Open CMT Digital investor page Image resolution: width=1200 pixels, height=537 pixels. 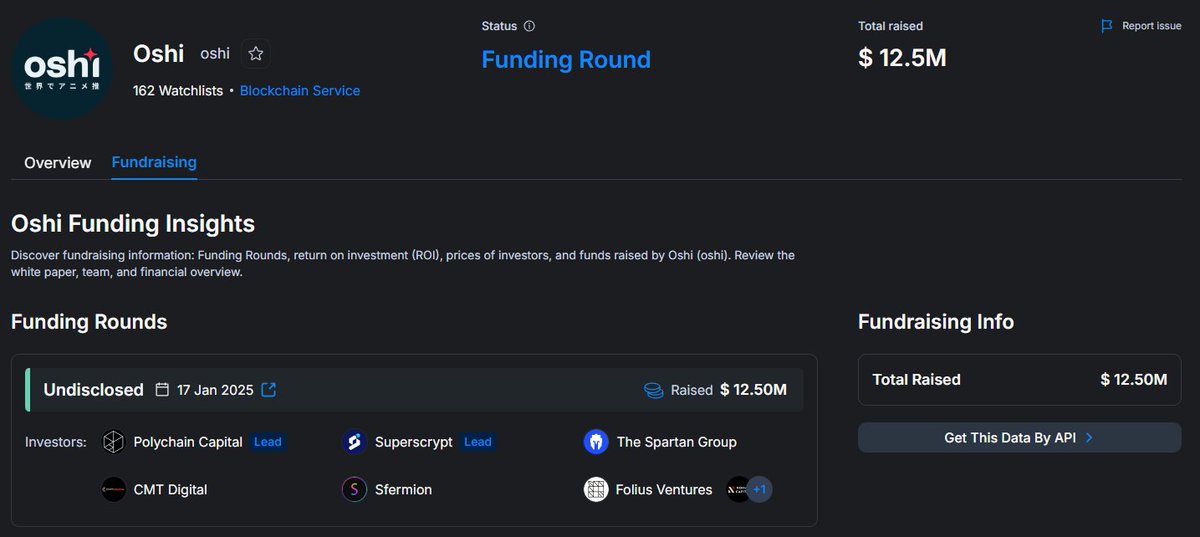click(x=171, y=490)
